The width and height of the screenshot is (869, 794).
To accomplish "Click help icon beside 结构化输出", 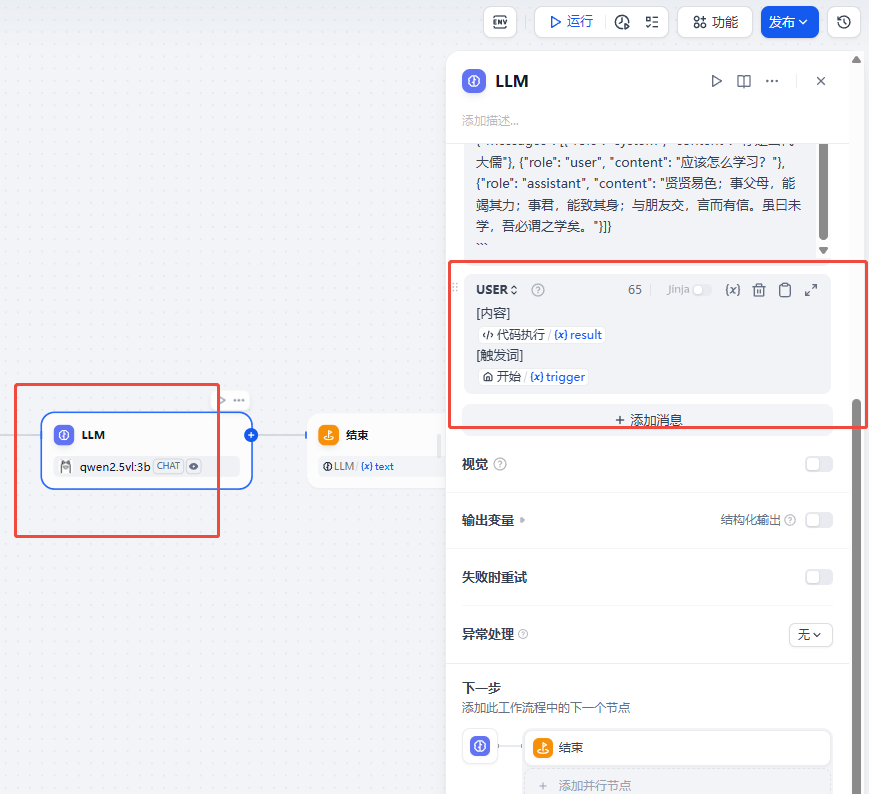I will point(790,520).
